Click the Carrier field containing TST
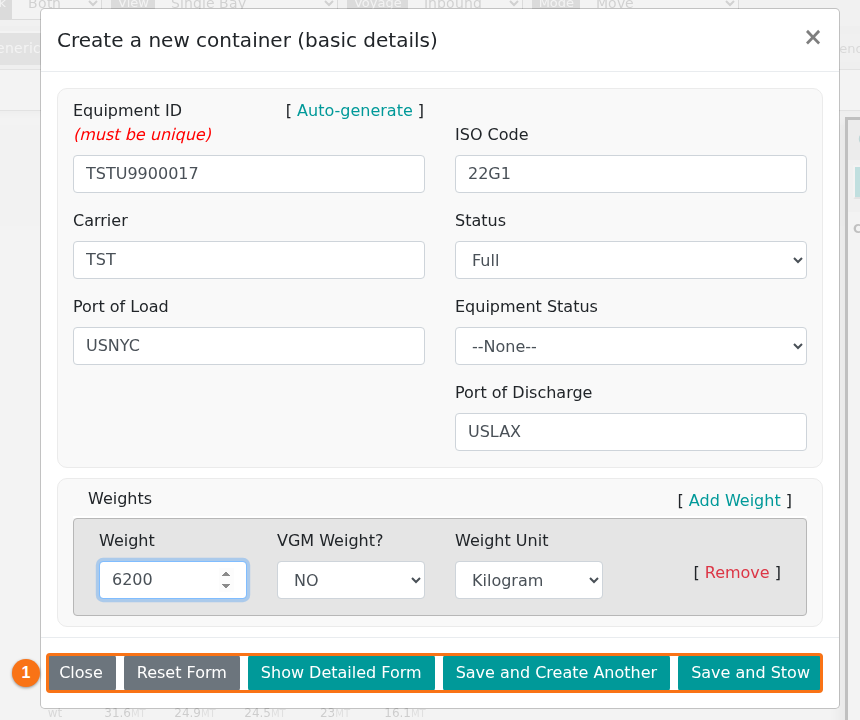Viewport: 860px width, 720px height. pyautogui.click(x=248, y=260)
